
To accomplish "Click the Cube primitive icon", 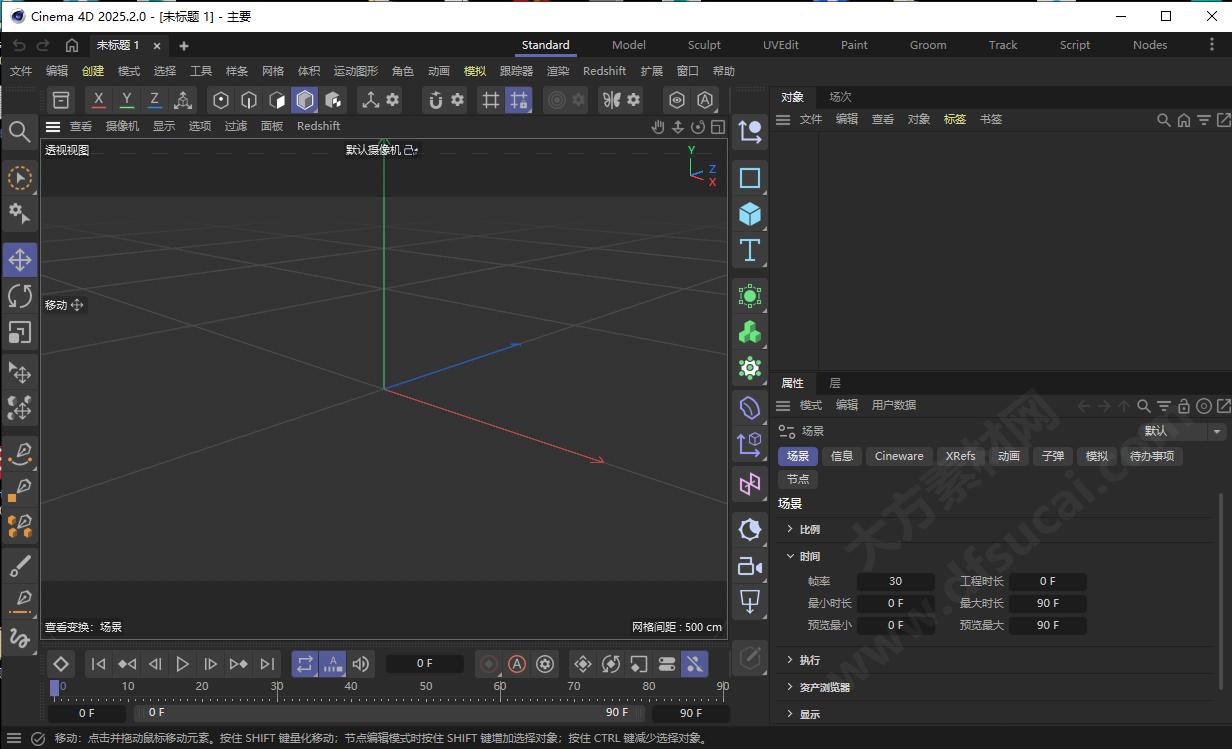I will pos(749,214).
